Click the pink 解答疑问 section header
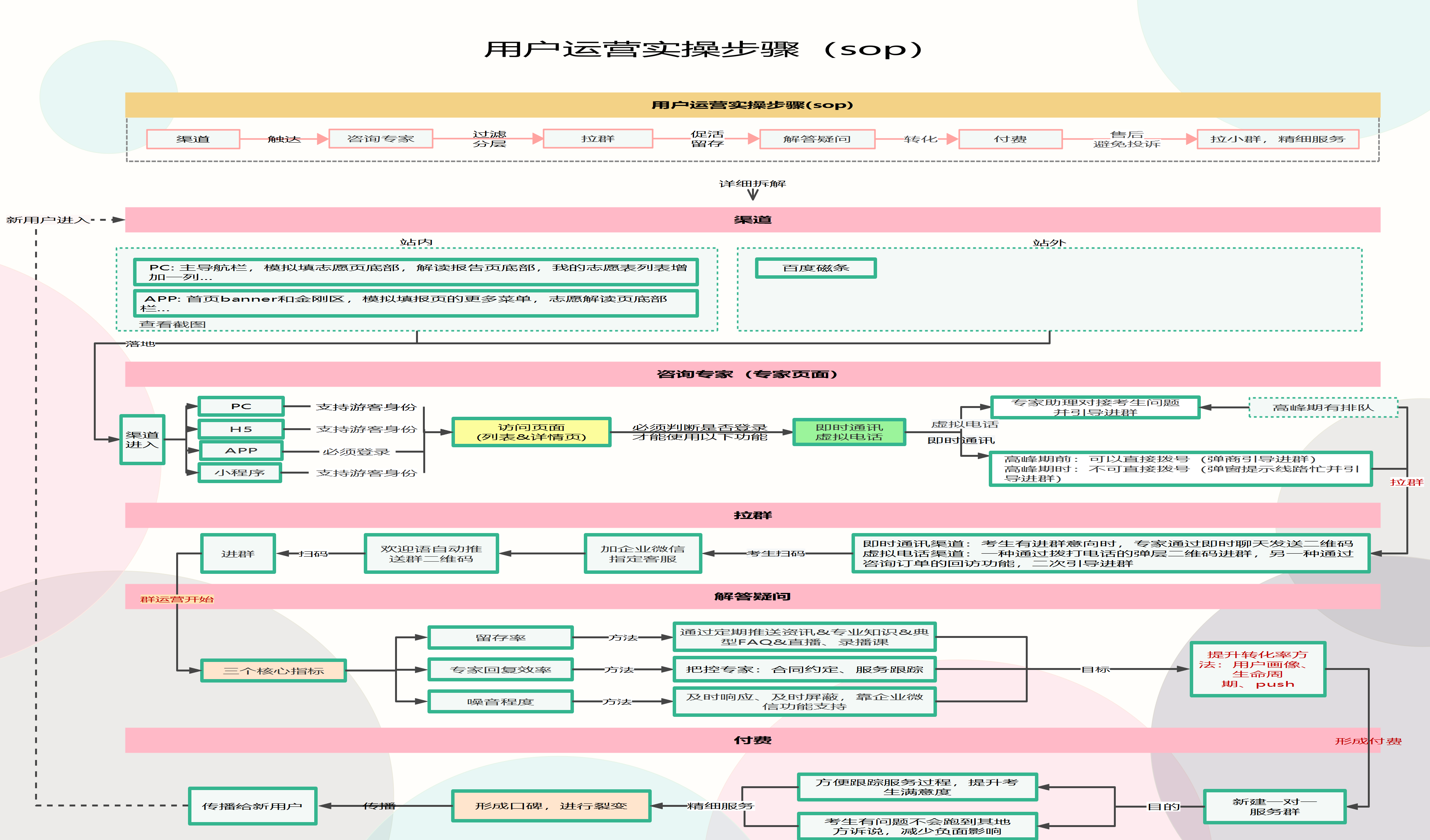 tap(752, 596)
